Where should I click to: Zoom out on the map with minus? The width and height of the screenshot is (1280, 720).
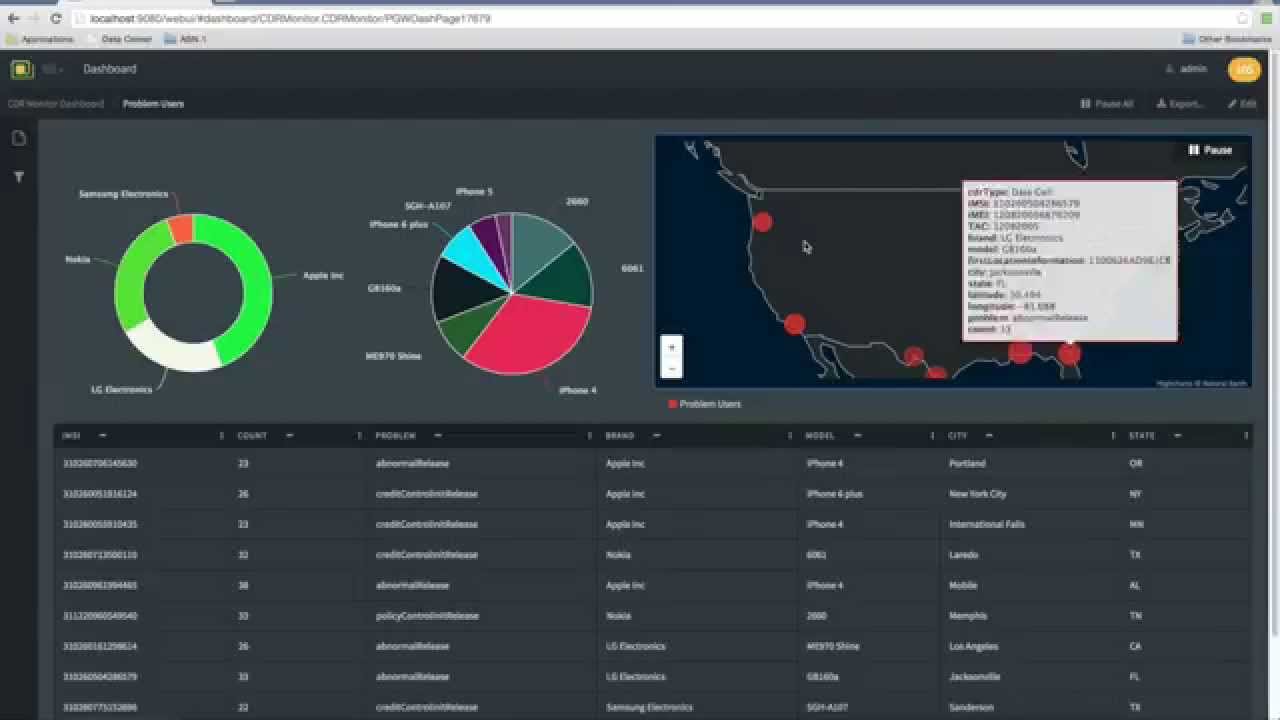point(671,369)
